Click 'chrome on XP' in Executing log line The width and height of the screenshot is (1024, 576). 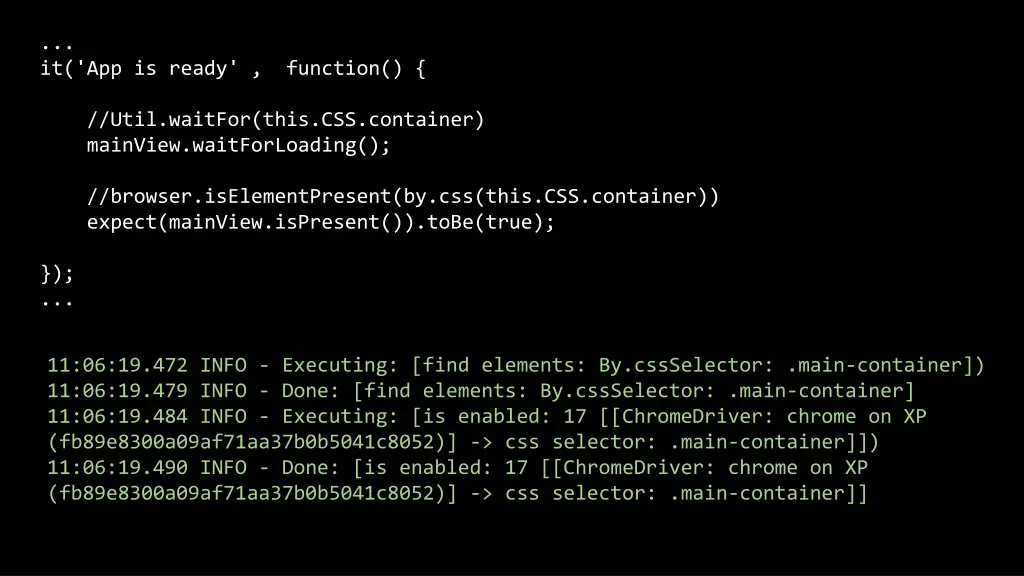[x=856, y=416]
